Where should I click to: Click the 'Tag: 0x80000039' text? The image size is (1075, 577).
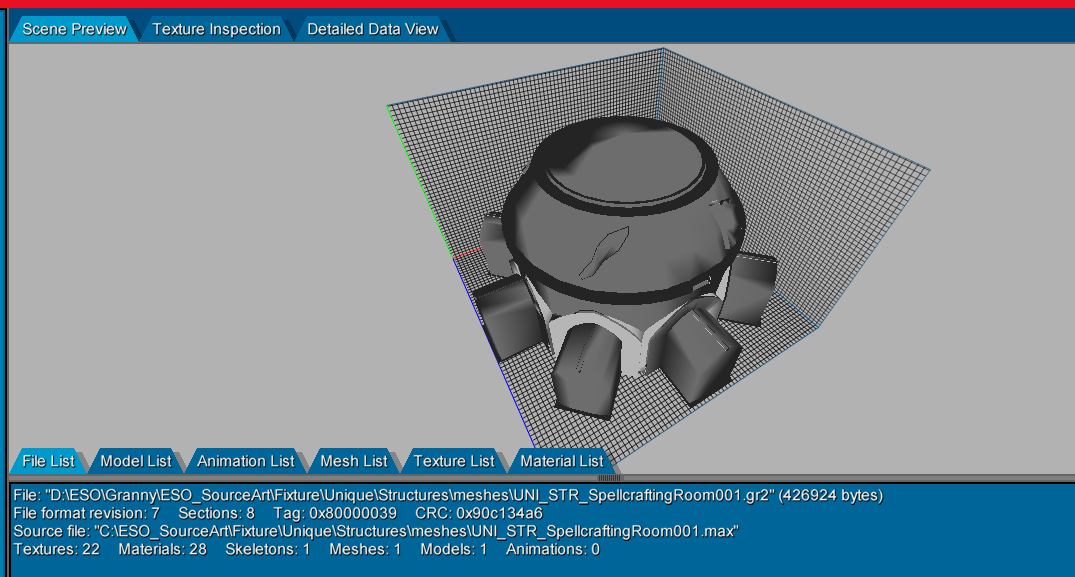tap(335, 513)
